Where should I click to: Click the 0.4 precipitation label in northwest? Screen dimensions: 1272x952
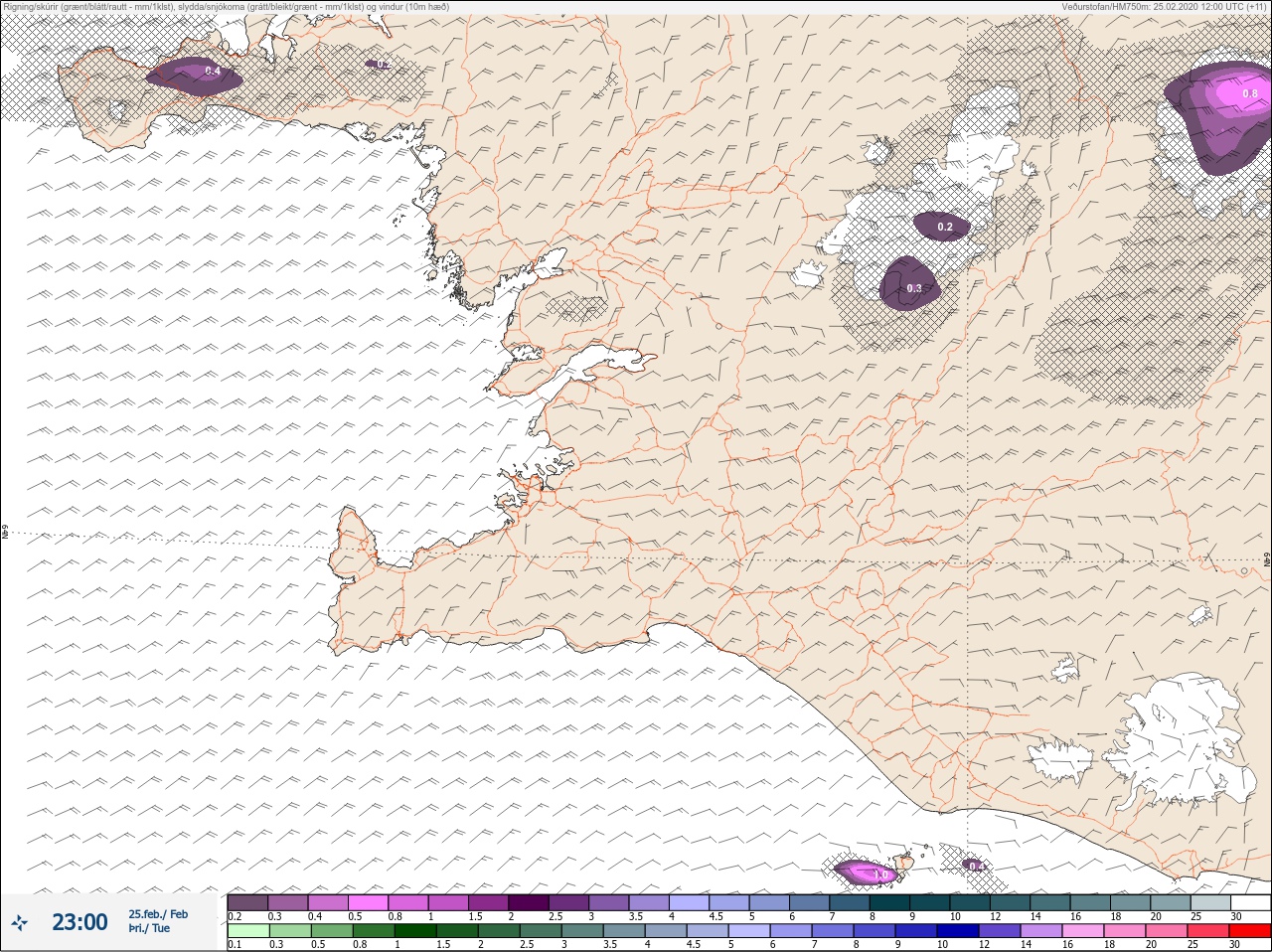pyautogui.click(x=213, y=72)
